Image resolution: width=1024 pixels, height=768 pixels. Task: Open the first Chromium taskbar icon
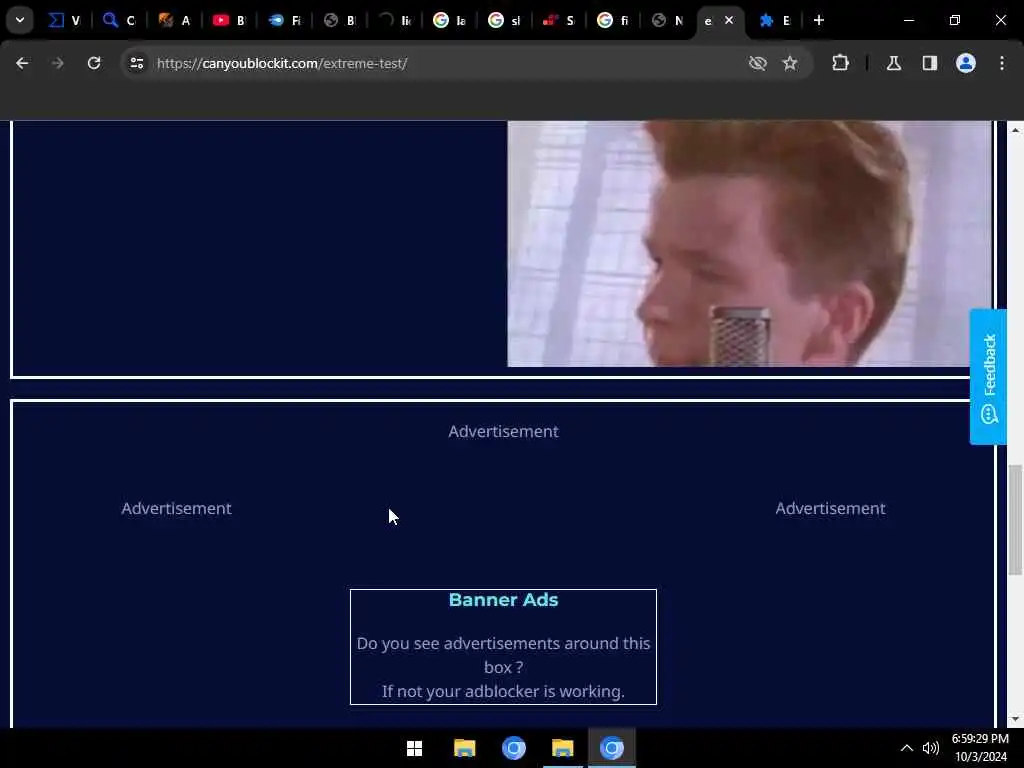pos(514,748)
